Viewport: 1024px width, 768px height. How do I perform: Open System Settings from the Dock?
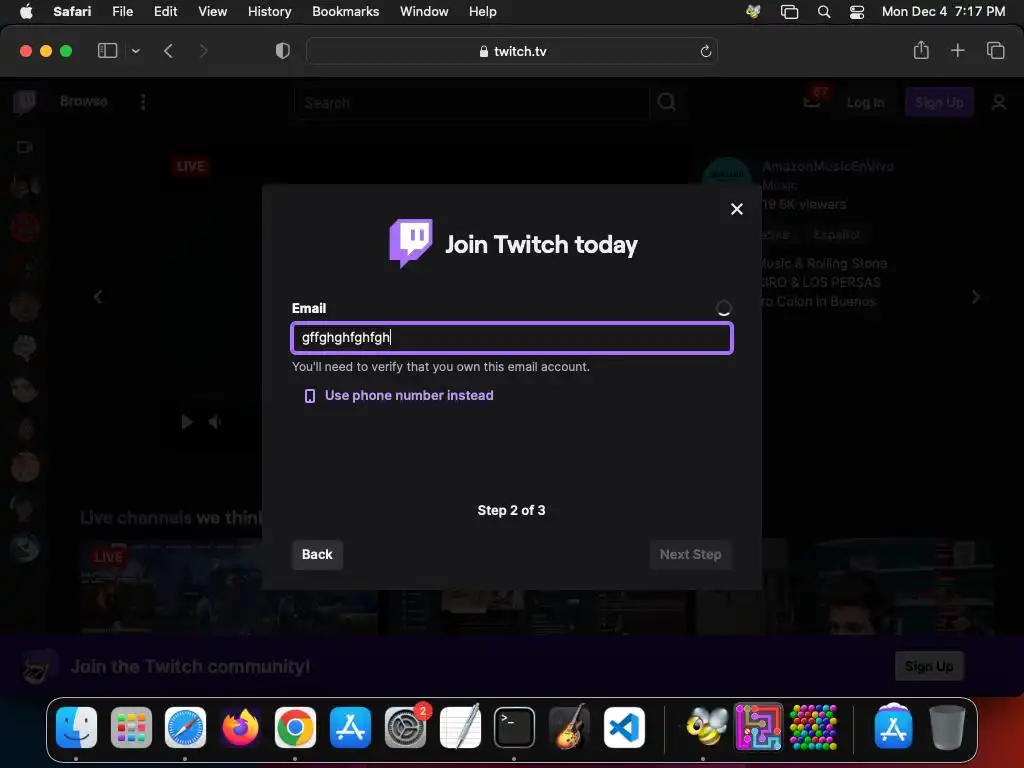[405, 727]
